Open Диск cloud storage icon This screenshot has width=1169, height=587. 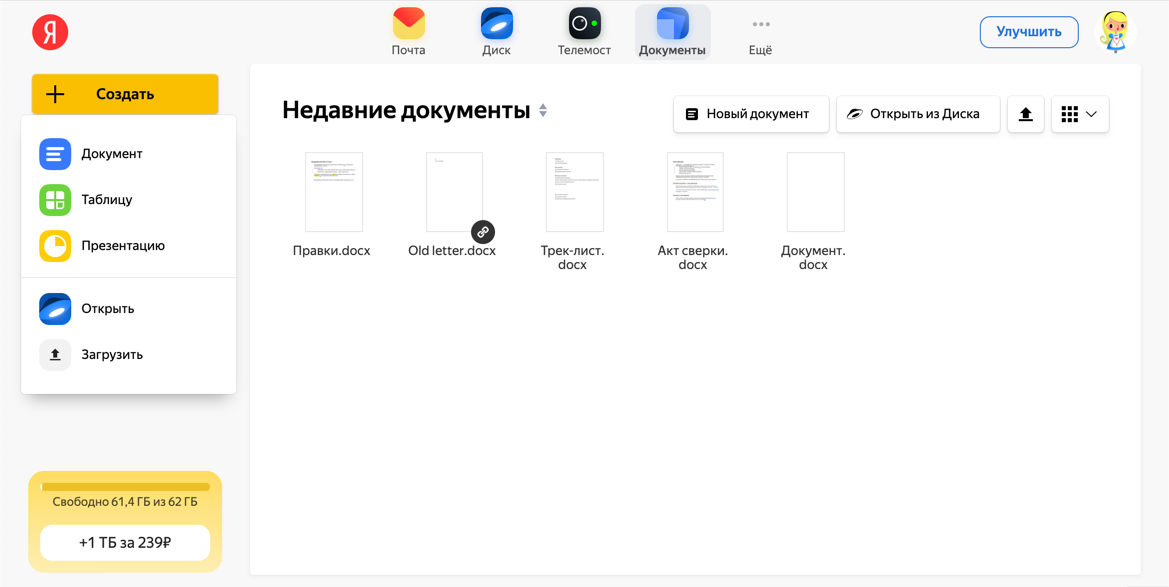click(x=496, y=24)
